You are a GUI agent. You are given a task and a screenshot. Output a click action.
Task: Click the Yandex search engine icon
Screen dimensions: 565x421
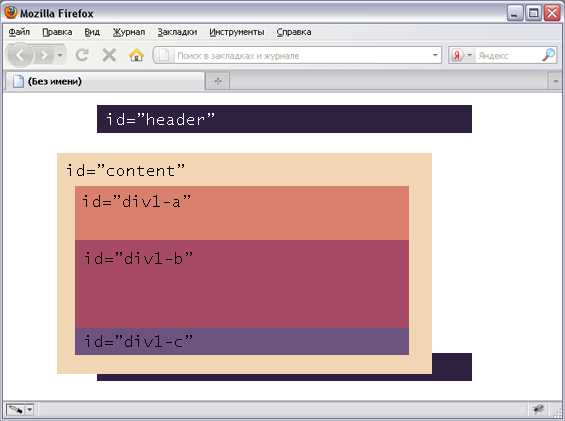[x=457, y=56]
